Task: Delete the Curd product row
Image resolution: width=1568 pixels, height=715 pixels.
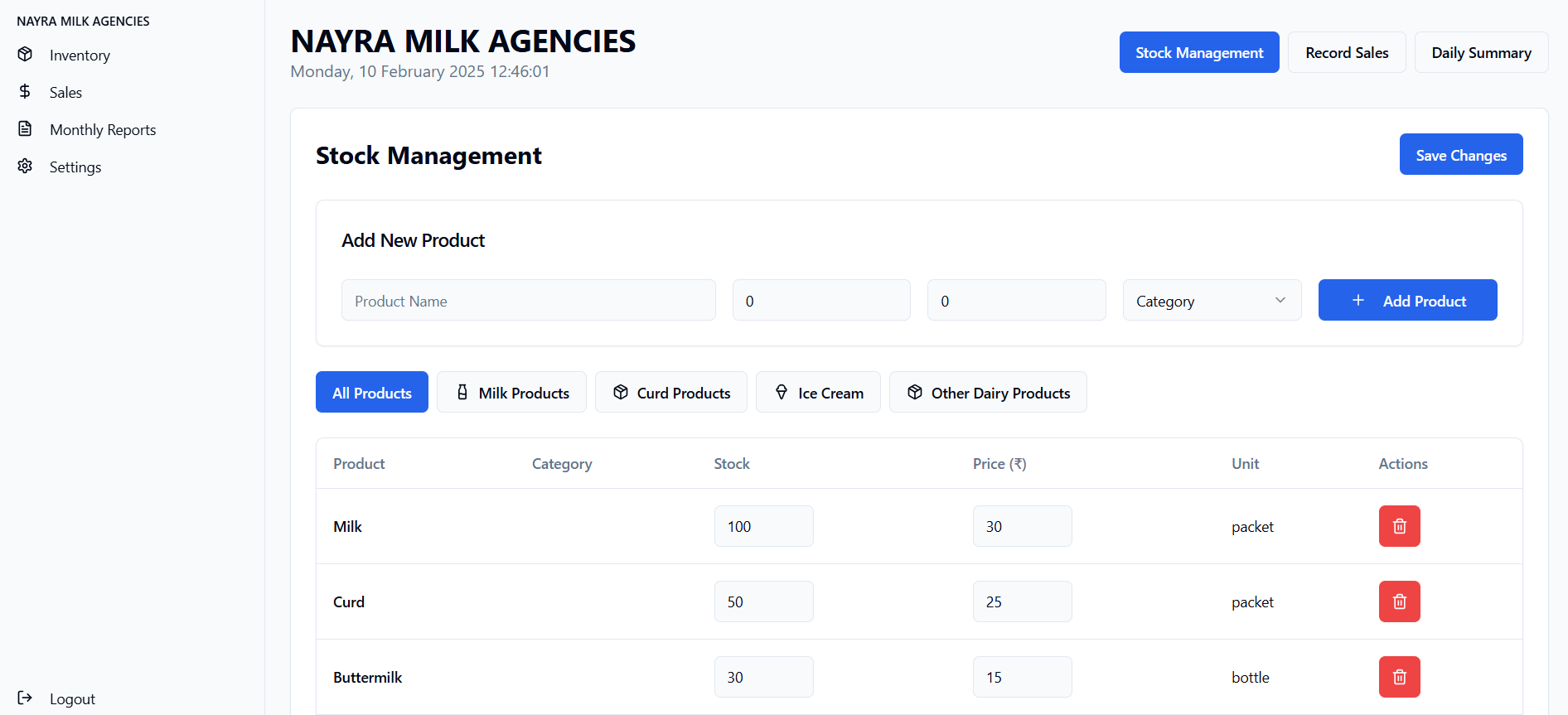Action: pyautogui.click(x=1399, y=601)
